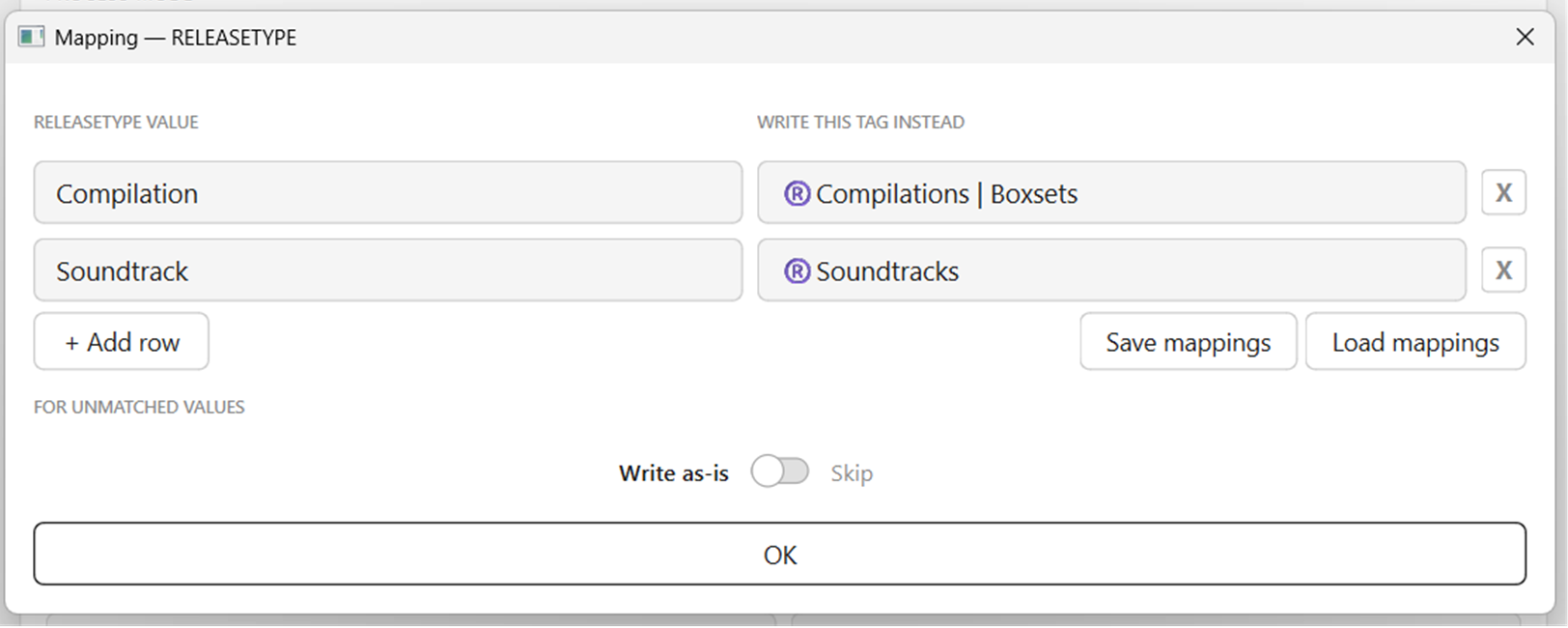Click the registered icon beside Soundtracks

pyautogui.click(x=797, y=271)
